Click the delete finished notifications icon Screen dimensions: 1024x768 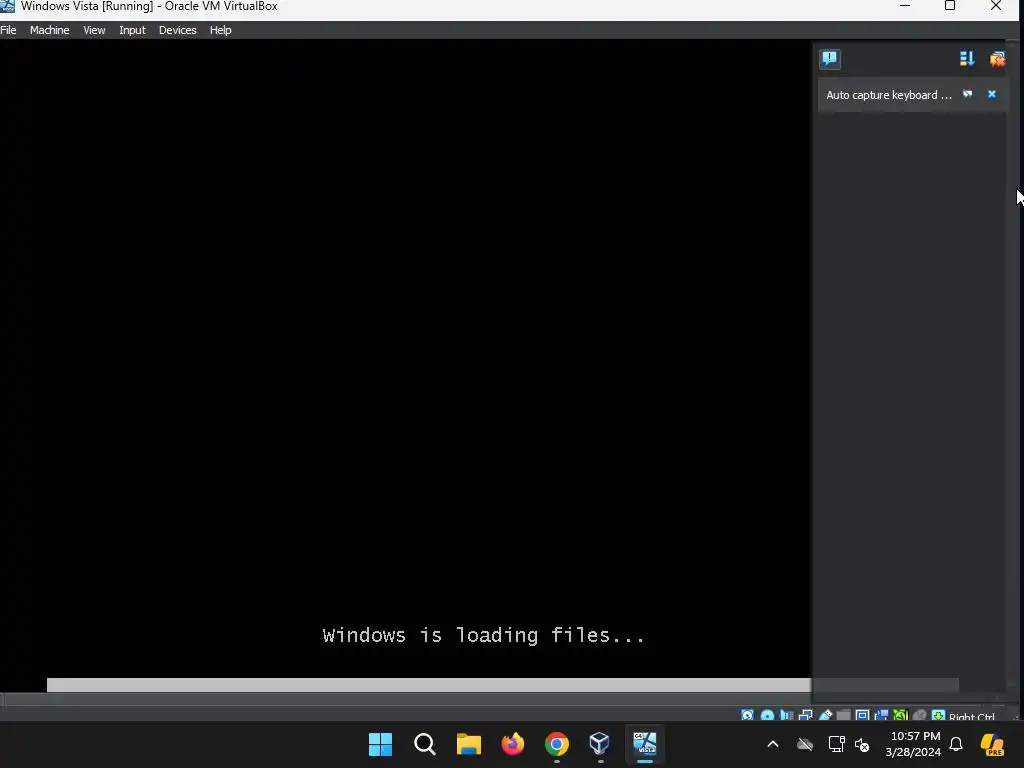997,59
